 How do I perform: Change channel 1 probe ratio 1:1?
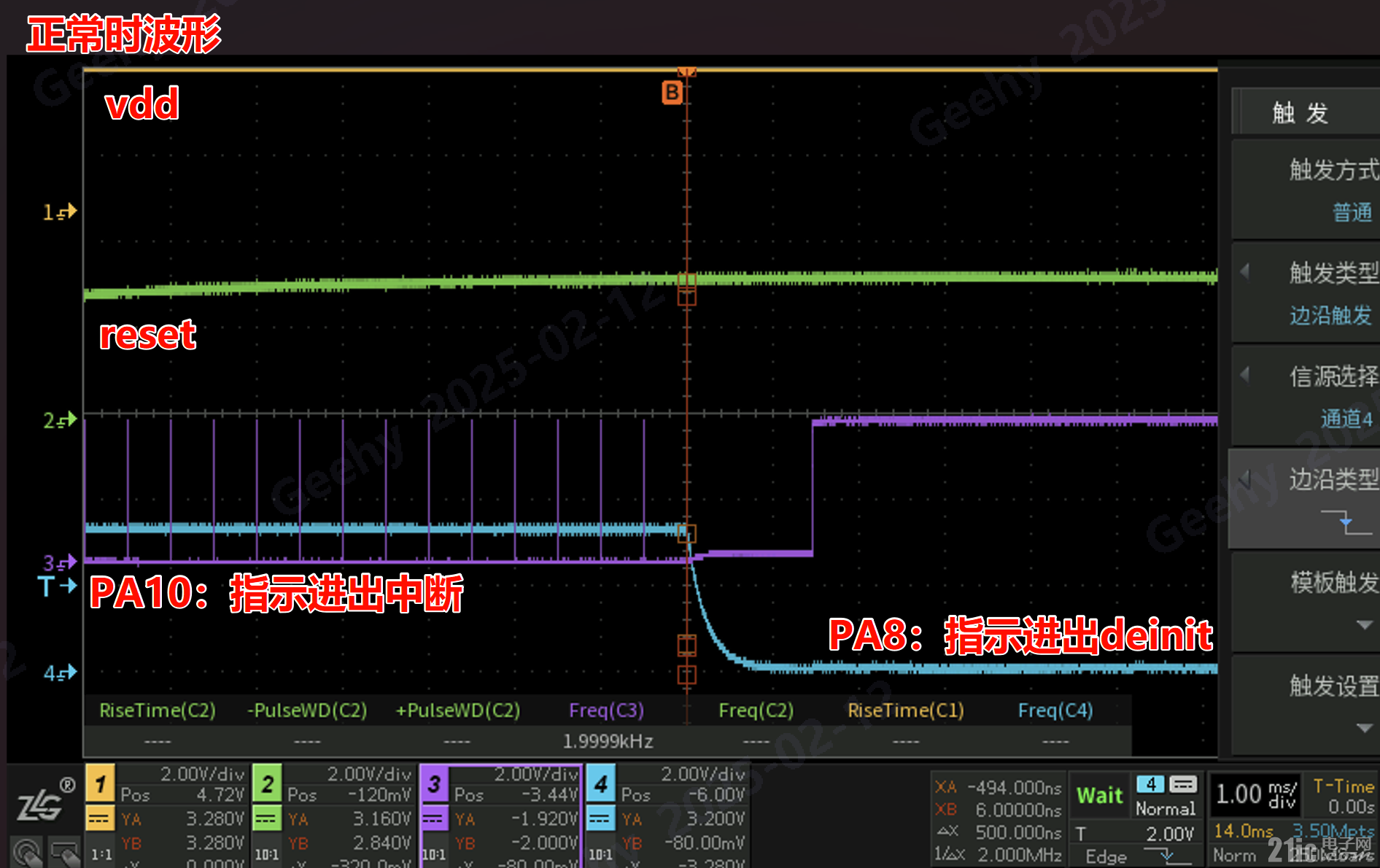pos(101,854)
